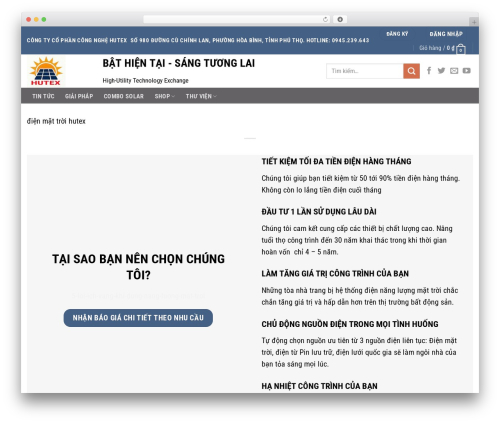Open the TIN TỨC menu item

tap(43, 96)
